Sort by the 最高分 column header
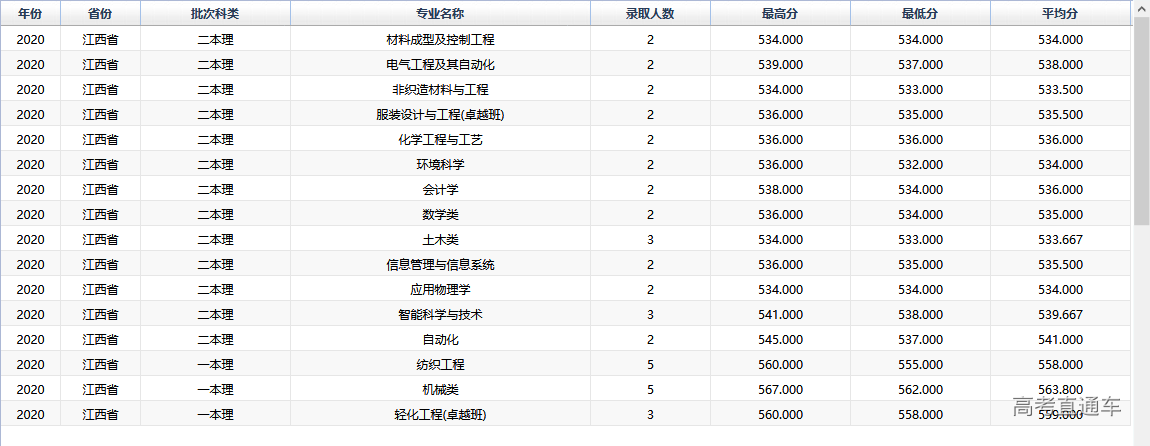 tap(780, 13)
